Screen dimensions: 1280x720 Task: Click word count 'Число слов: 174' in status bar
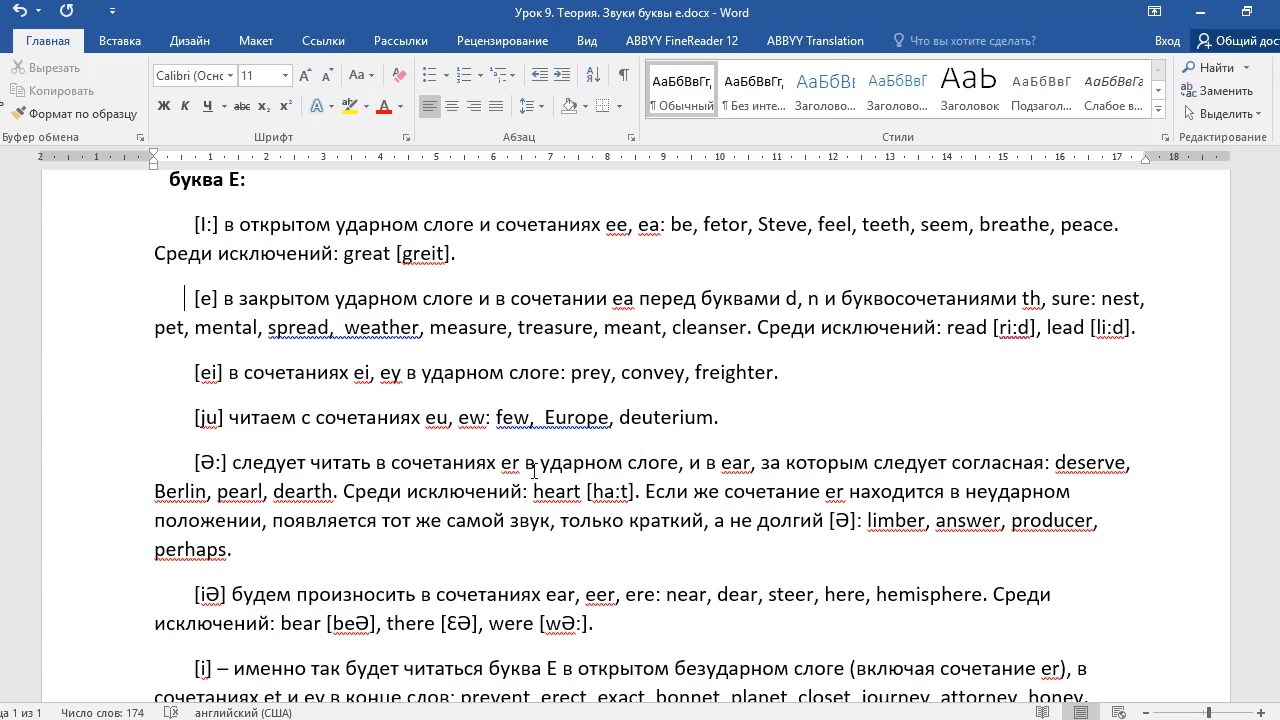[102, 713]
